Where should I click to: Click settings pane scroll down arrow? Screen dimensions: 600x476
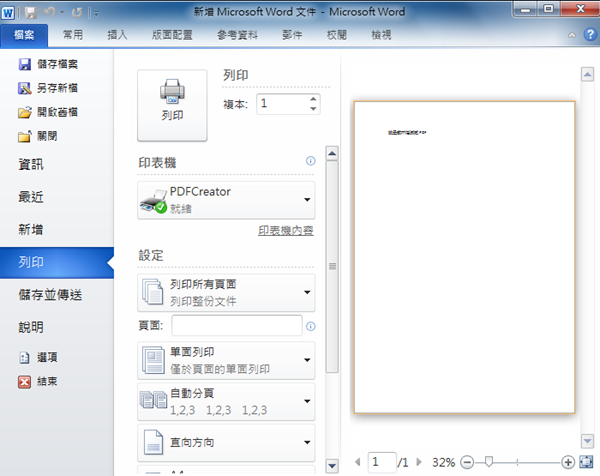(332, 466)
